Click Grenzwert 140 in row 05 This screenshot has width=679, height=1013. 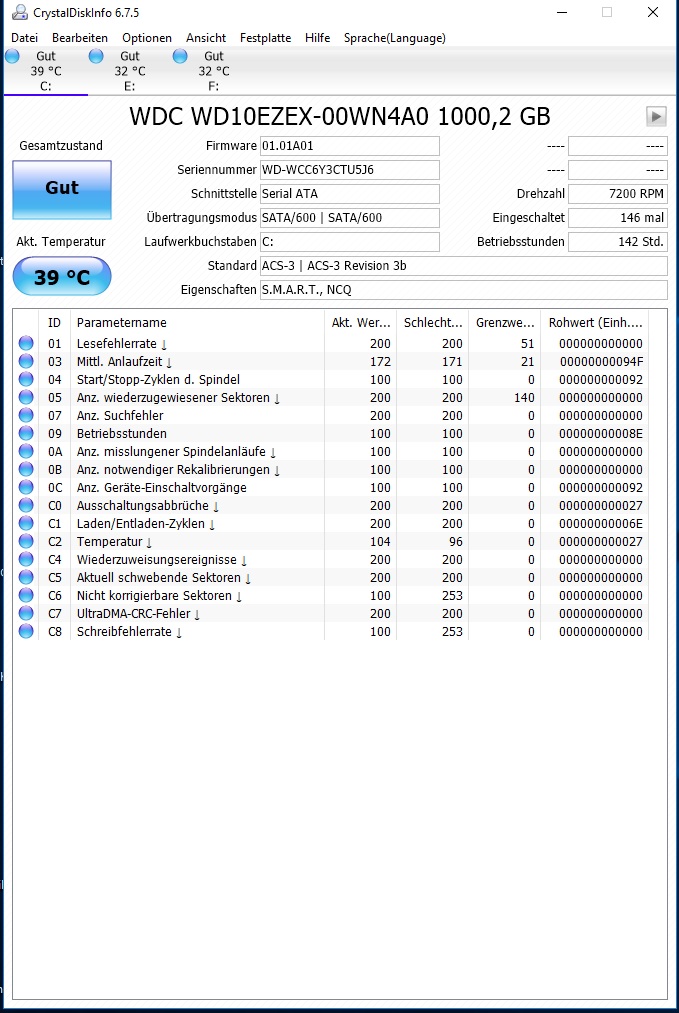click(525, 397)
